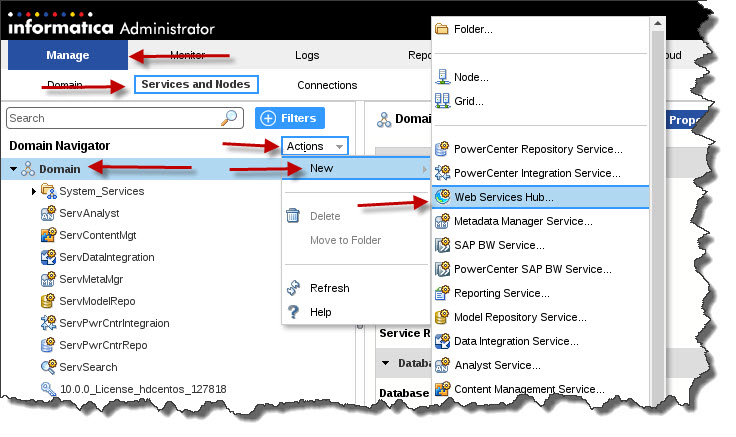This screenshot has width=736, height=437.
Task: Collapse the Domain tree node
Action: click(13, 169)
